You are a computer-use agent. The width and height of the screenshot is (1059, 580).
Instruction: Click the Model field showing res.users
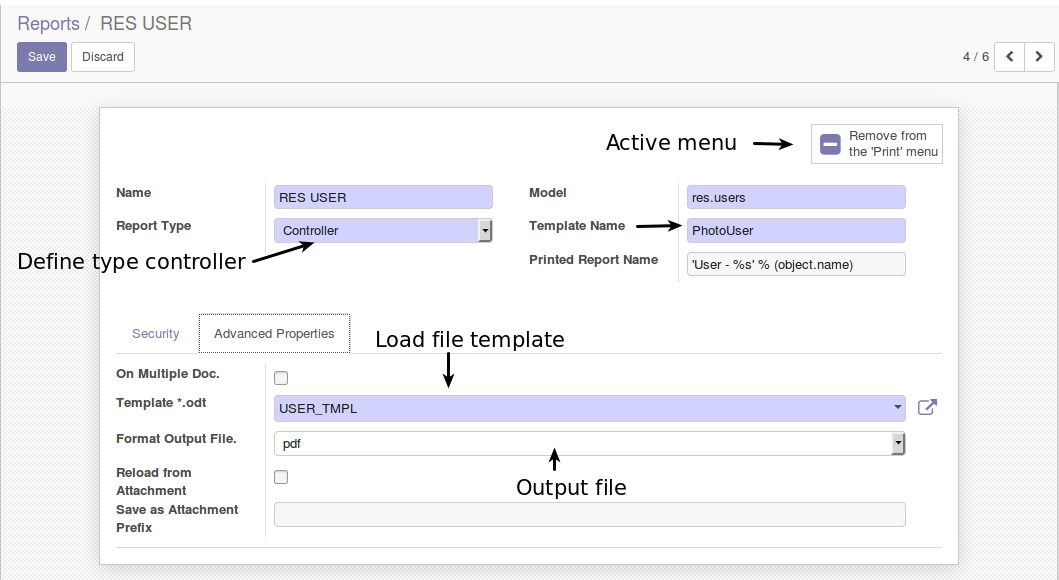(796, 197)
